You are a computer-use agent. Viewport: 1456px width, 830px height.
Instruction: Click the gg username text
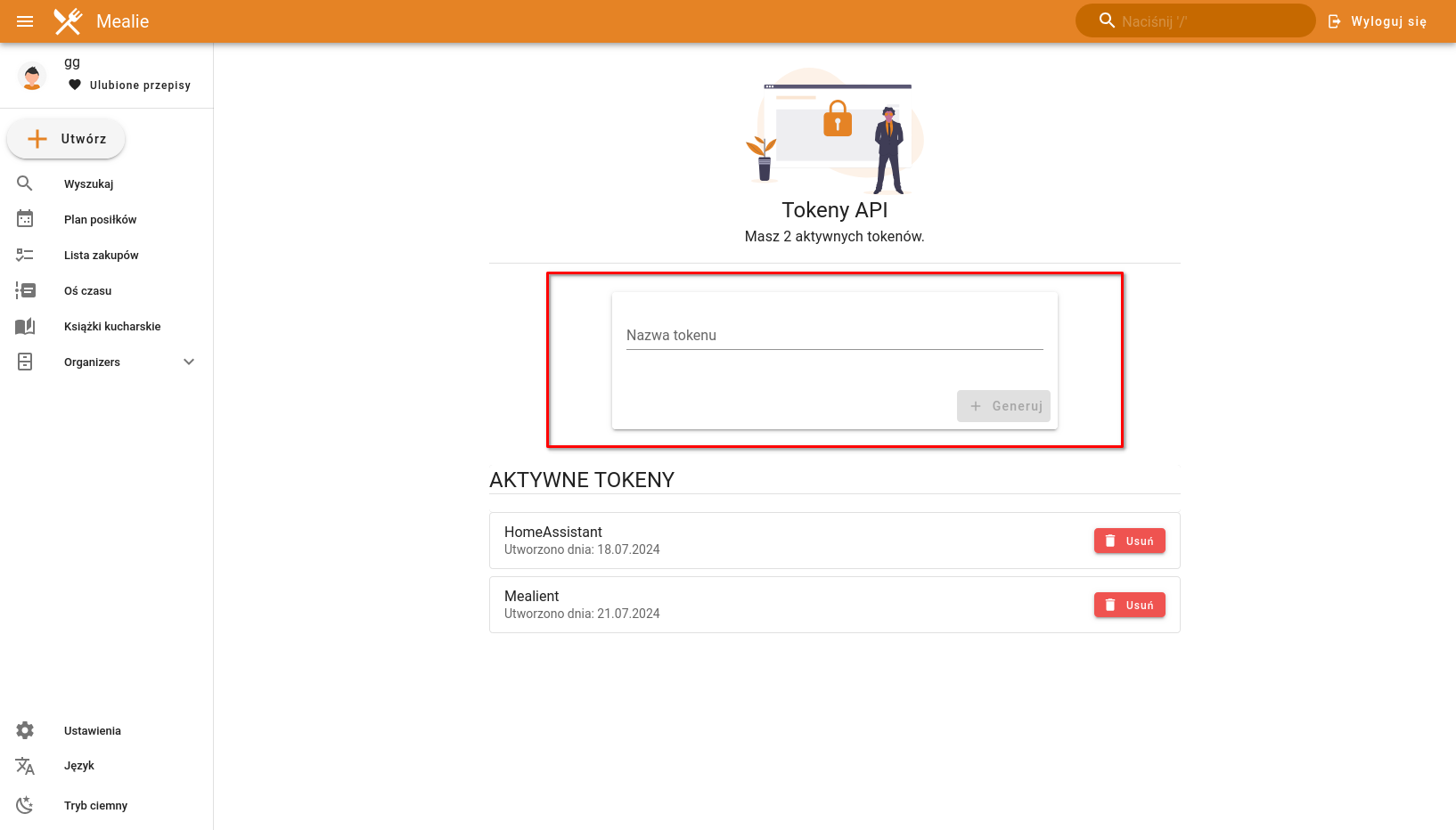tap(72, 62)
